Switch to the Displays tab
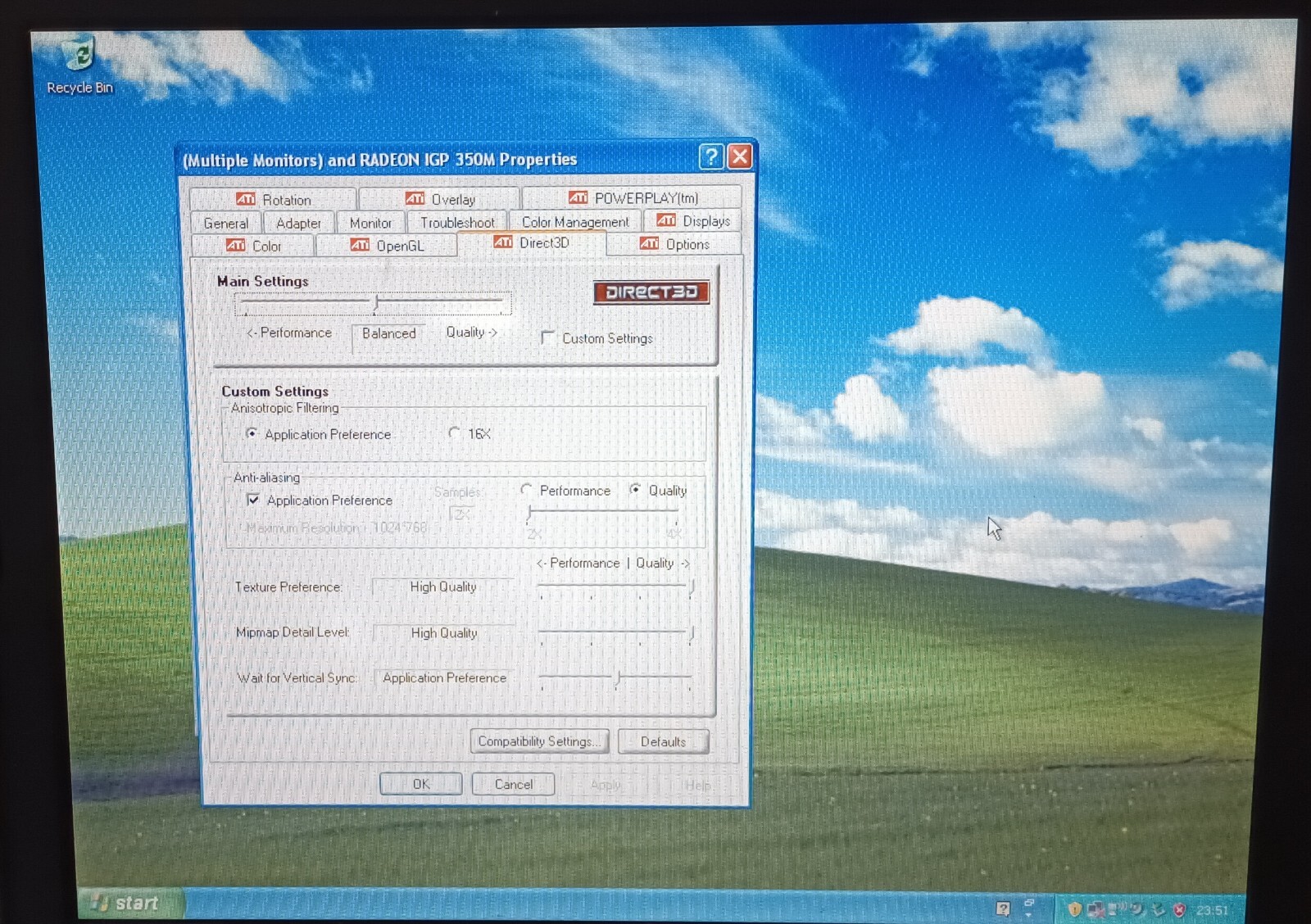Screen dimensions: 1311x924 point(692,220)
